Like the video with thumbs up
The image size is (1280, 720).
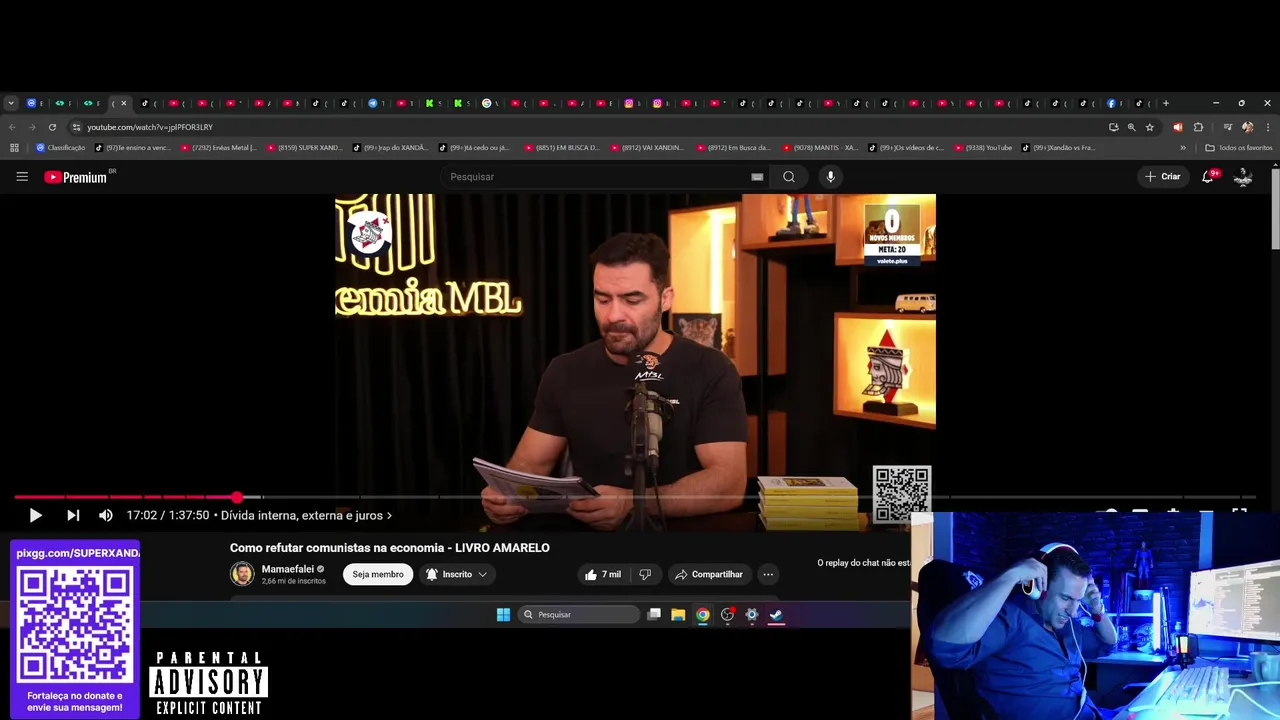pyautogui.click(x=603, y=575)
